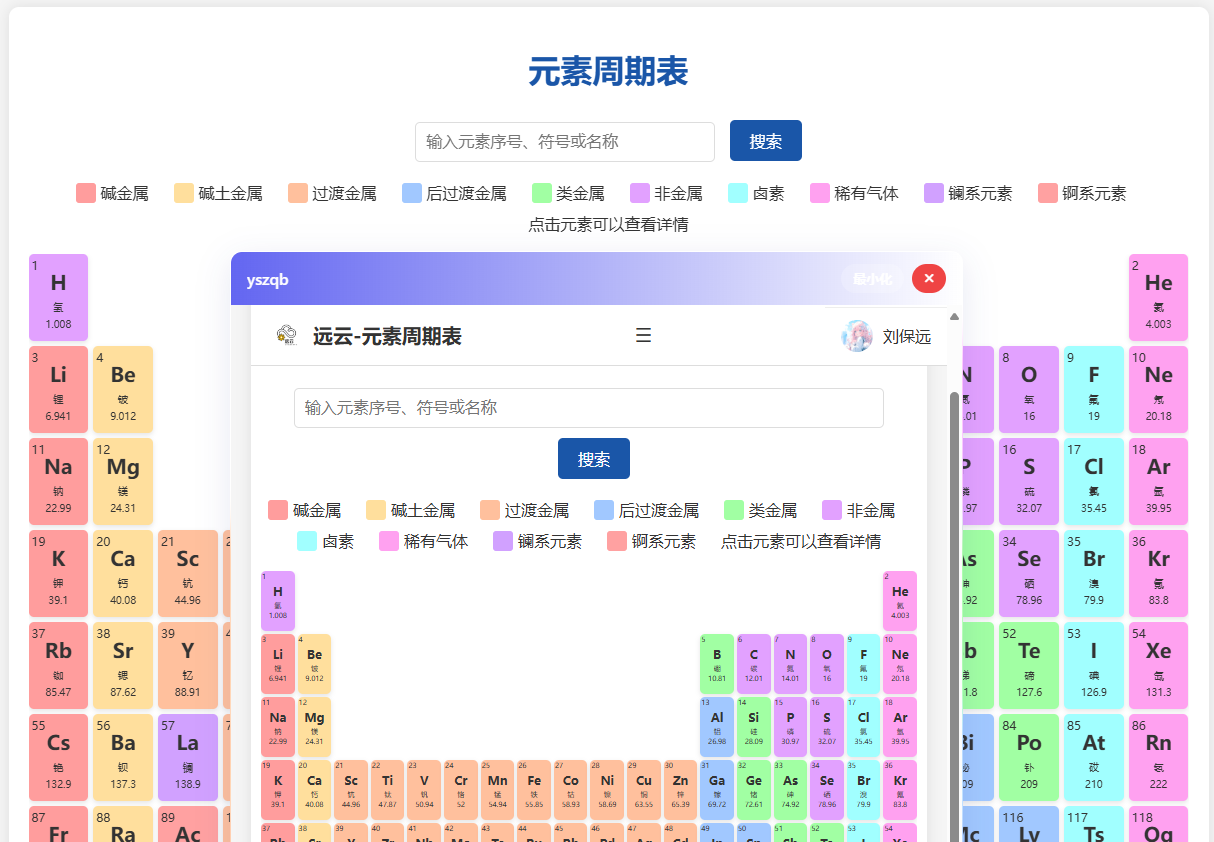Screen dimensions: 1214x842
Task: Click 过渡金属 swatch in yszqb window legend
Action: coord(490,511)
